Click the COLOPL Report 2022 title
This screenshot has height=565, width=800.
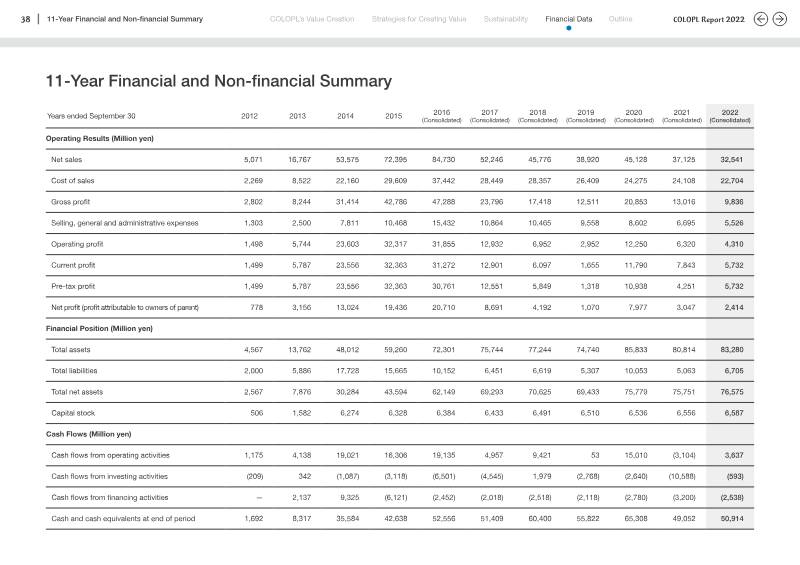[709, 19]
